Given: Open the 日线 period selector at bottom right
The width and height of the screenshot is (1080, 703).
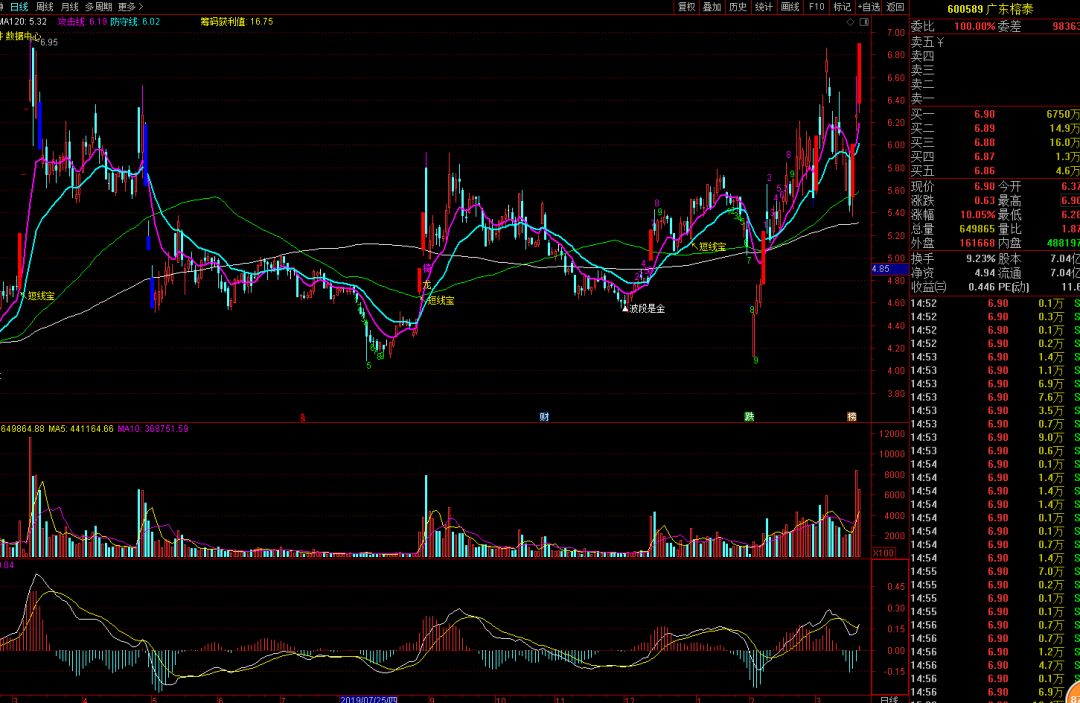Looking at the screenshot, I should [888, 699].
